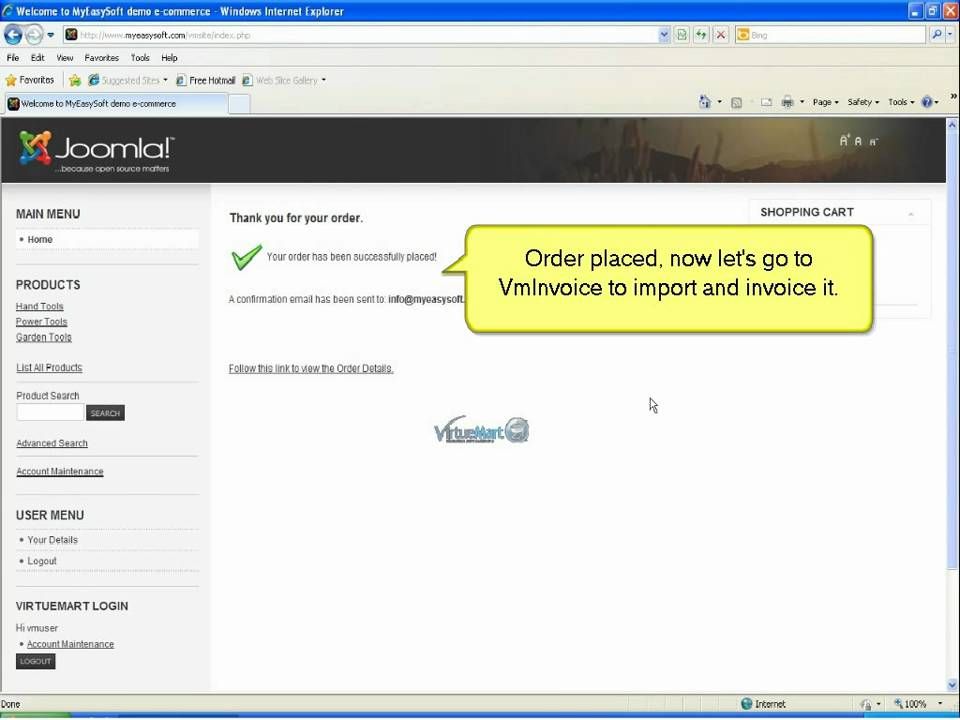Click Logout in the User Menu
The image size is (960, 720).
pos(42,561)
